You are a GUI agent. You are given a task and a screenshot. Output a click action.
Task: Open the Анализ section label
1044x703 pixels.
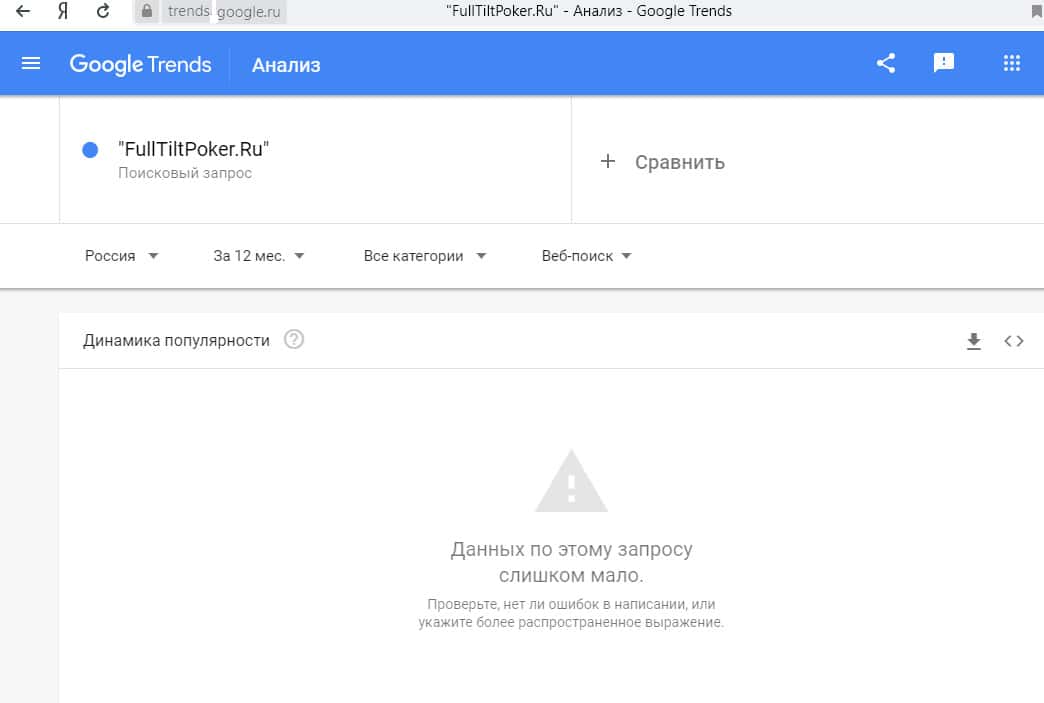click(286, 65)
